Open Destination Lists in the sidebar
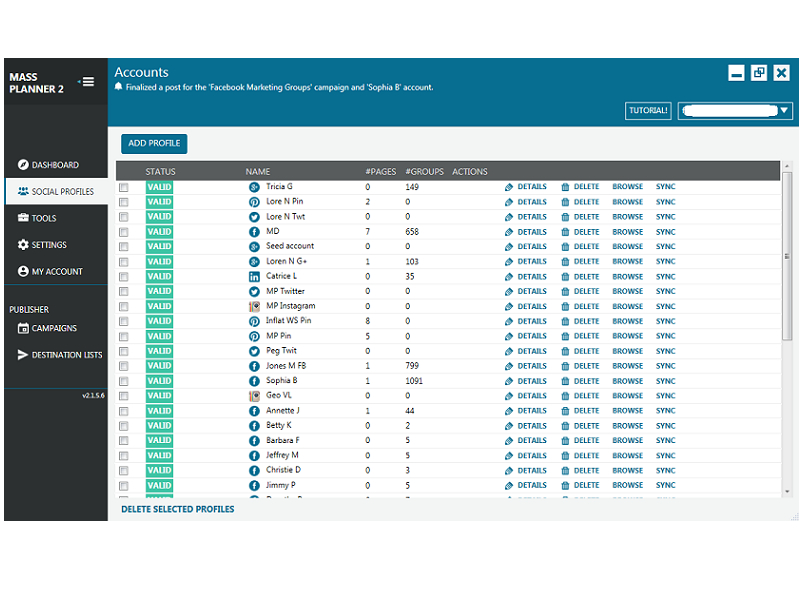 60,355
